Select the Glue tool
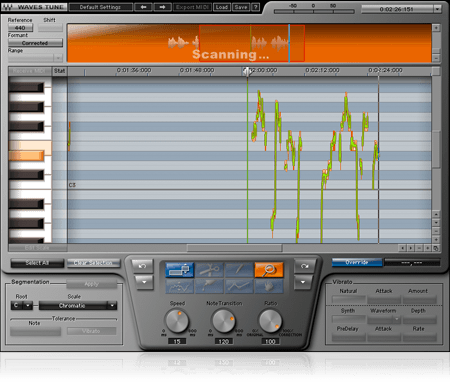 coord(209,286)
